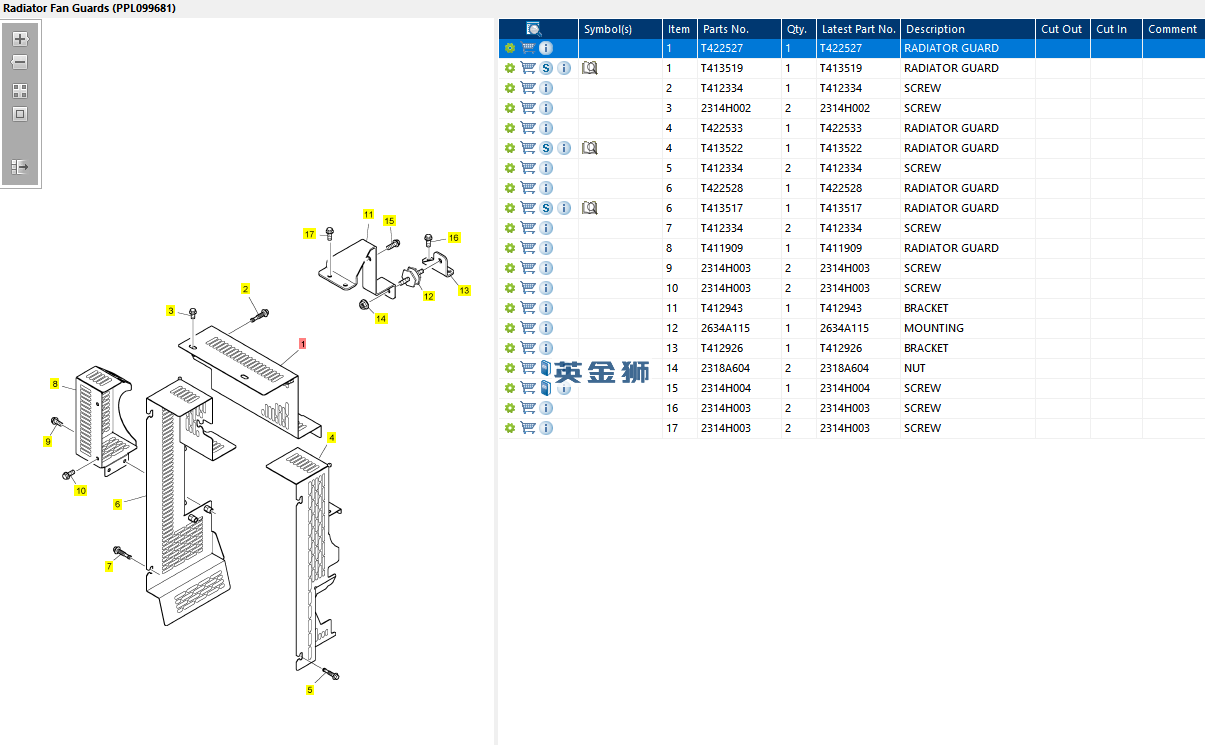This screenshot has width=1205, height=745.
Task: Zoom out of the parts diagram
Action: point(20,62)
